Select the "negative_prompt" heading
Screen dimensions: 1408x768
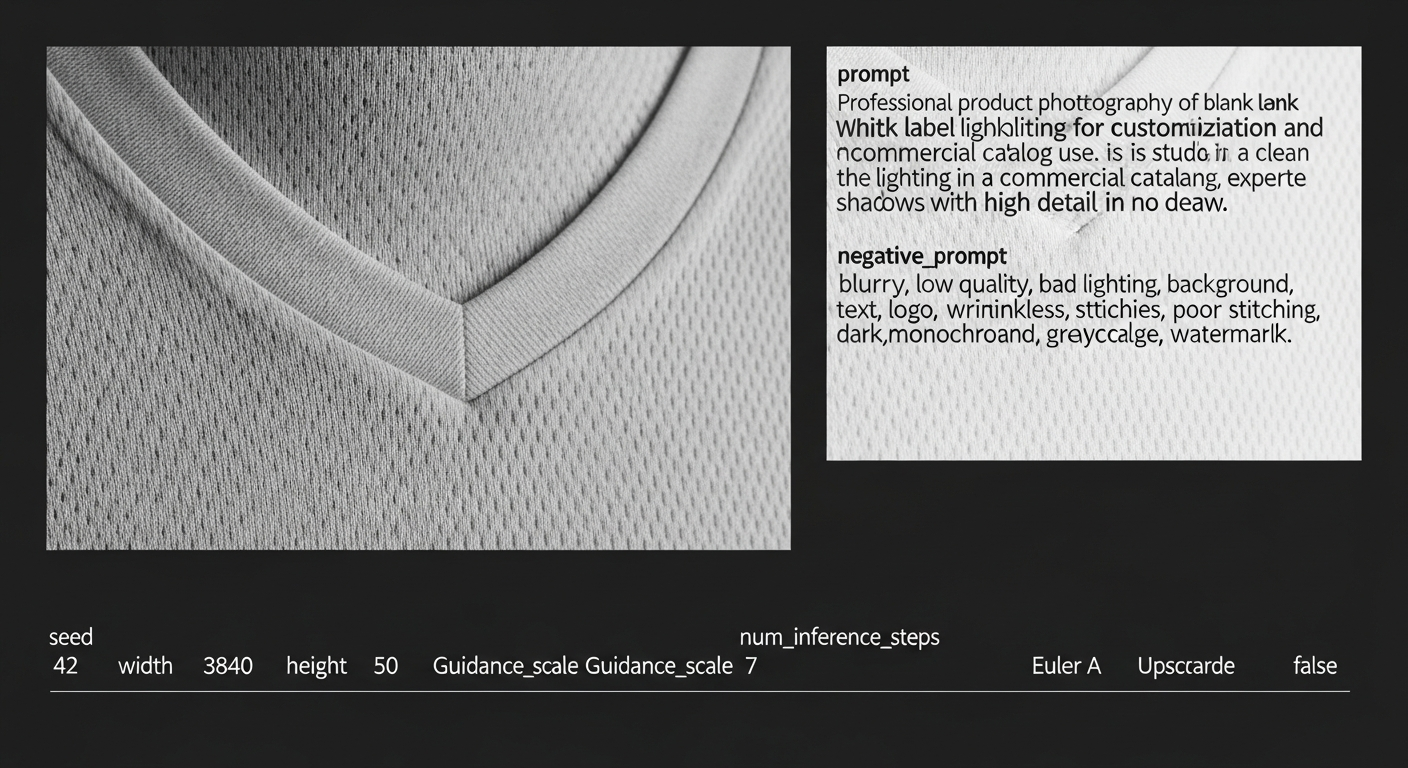(921, 257)
